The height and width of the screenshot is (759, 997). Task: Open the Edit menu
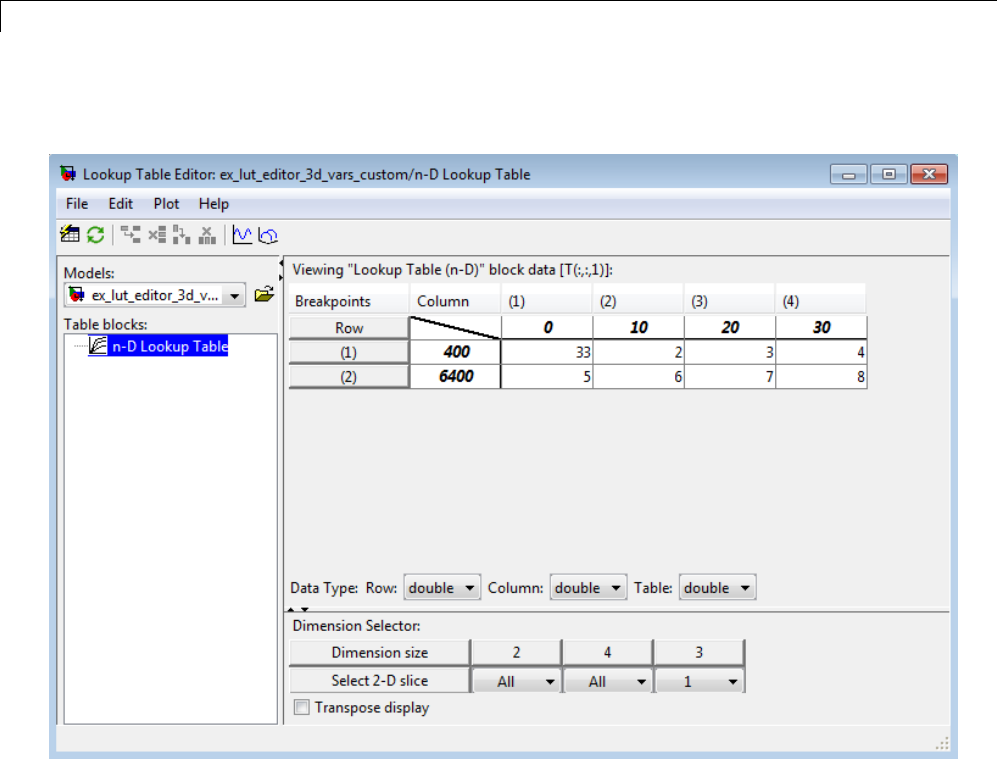coord(120,204)
